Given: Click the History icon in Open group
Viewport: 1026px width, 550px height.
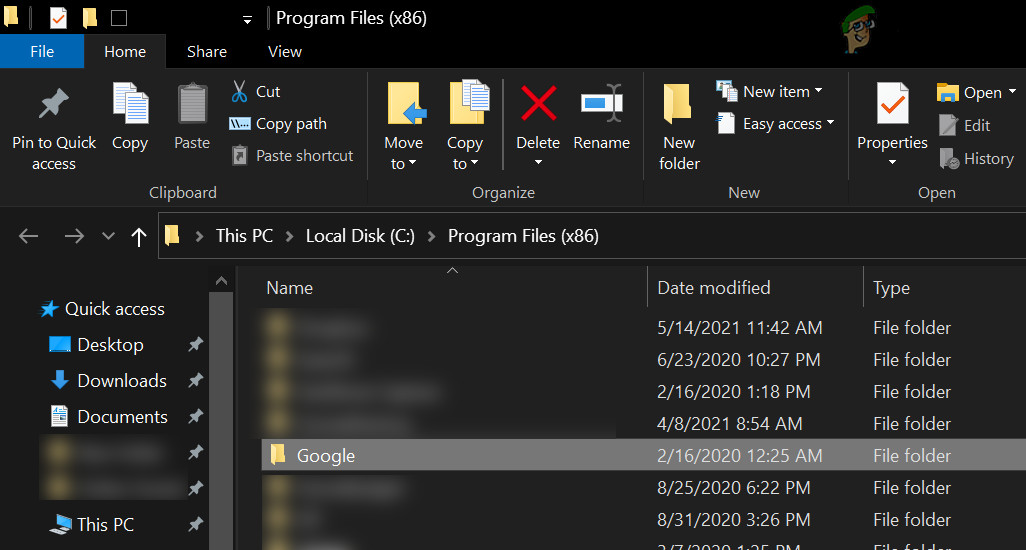Looking at the screenshot, I should (949, 159).
